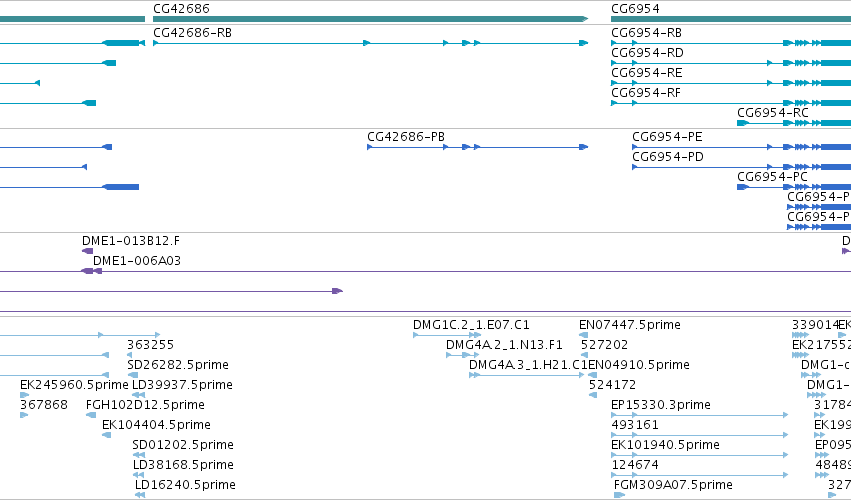Select the CG6954-RD transcript
Image resolution: width=851 pixels, height=500 pixels.
tap(731, 63)
